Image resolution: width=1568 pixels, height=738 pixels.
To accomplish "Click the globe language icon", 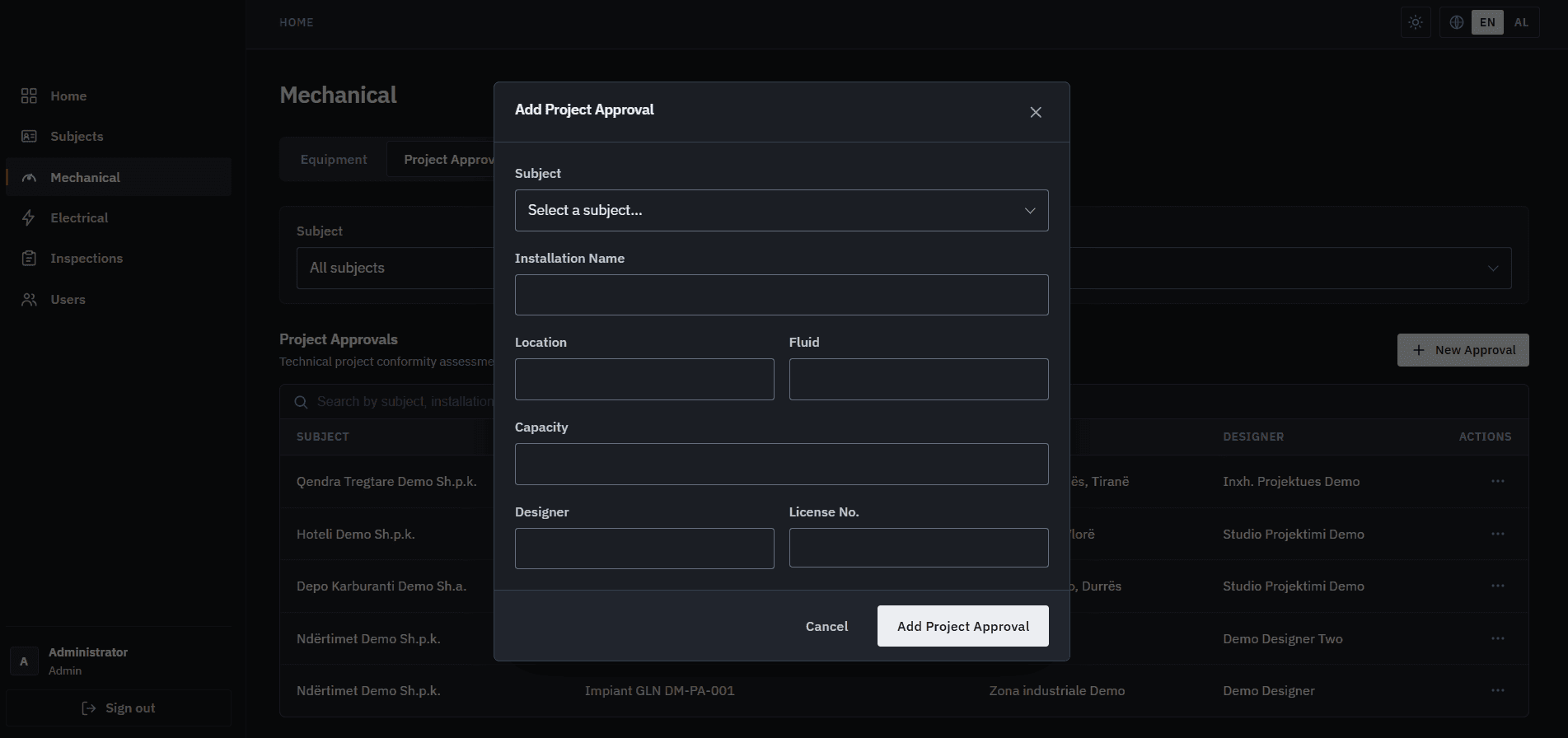I will pyautogui.click(x=1457, y=22).
